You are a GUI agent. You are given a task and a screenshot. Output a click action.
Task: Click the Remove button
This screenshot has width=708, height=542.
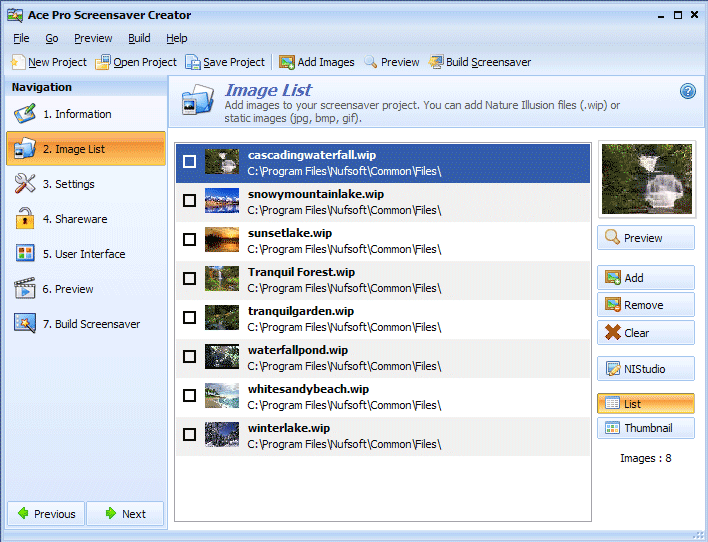646,305
